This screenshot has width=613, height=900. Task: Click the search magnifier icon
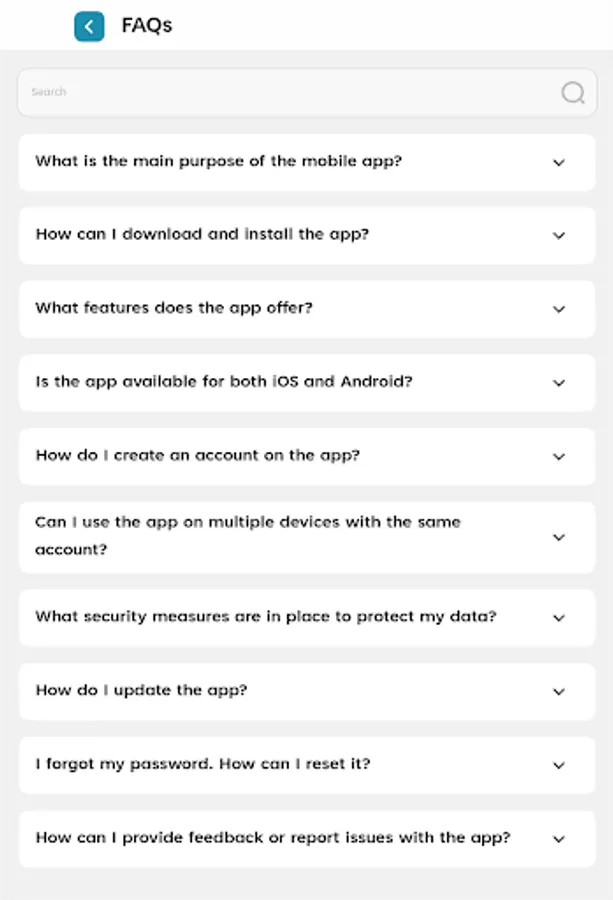(x=572, y=92)
